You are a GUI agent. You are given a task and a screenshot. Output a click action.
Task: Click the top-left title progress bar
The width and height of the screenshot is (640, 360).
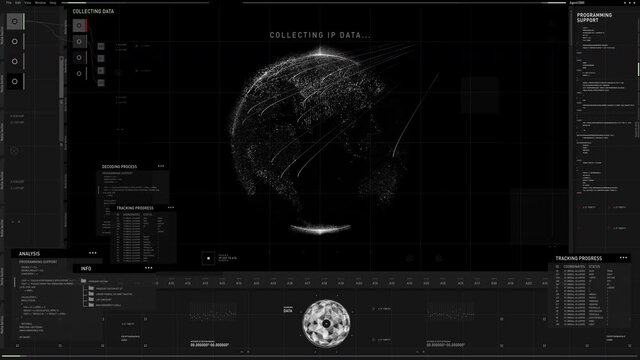135,3
